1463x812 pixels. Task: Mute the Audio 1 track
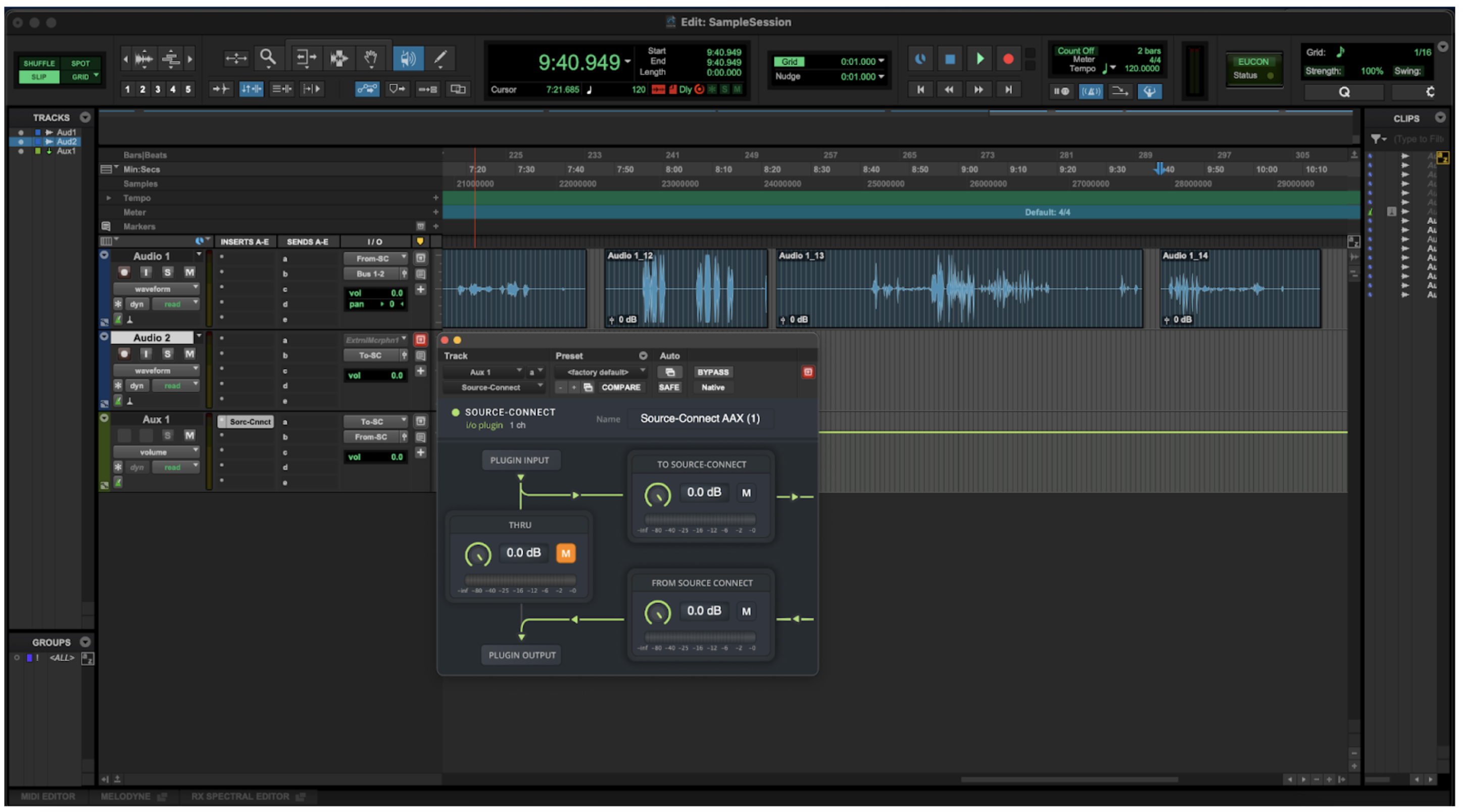coord(189,273)
